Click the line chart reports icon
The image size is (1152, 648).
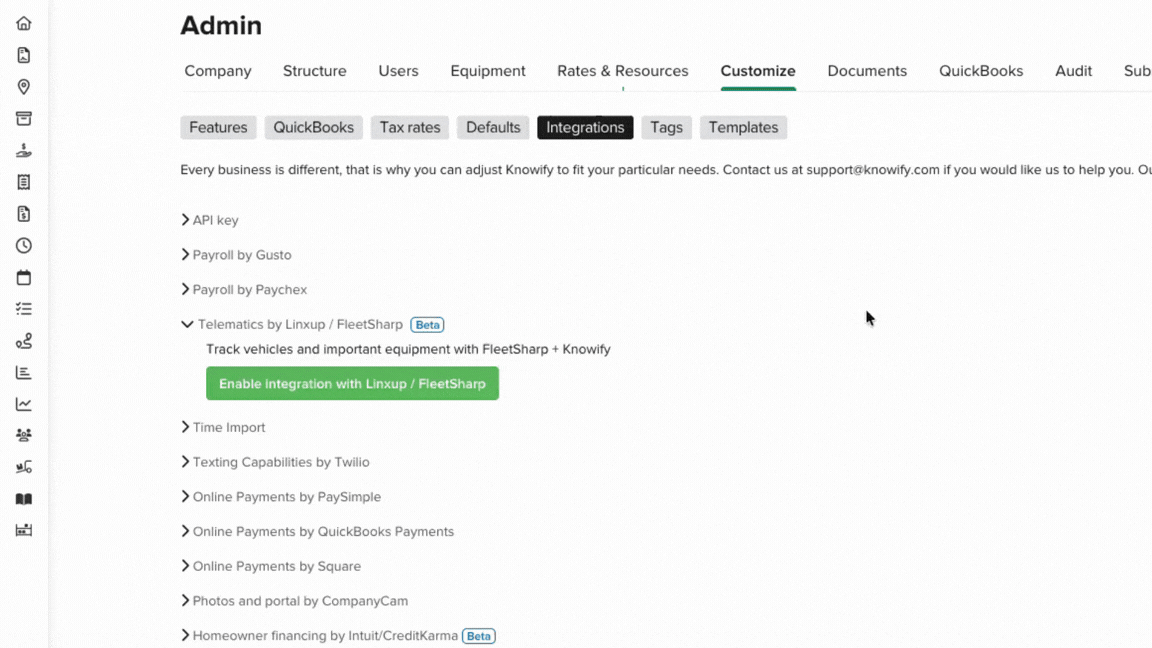(24, 404)
